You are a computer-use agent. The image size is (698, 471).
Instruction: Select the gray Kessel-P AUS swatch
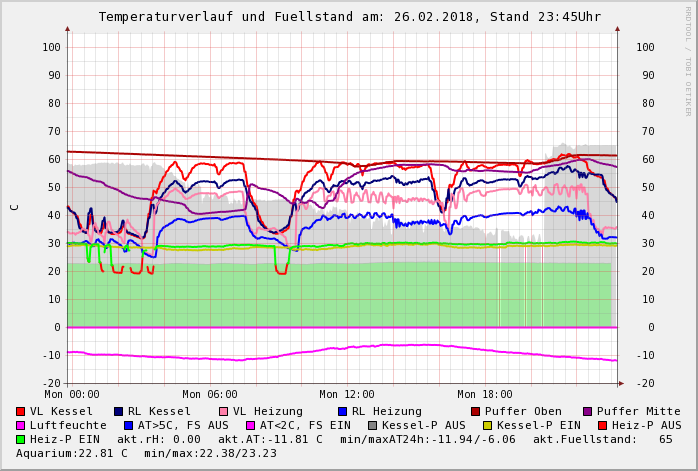click(371, 425)
